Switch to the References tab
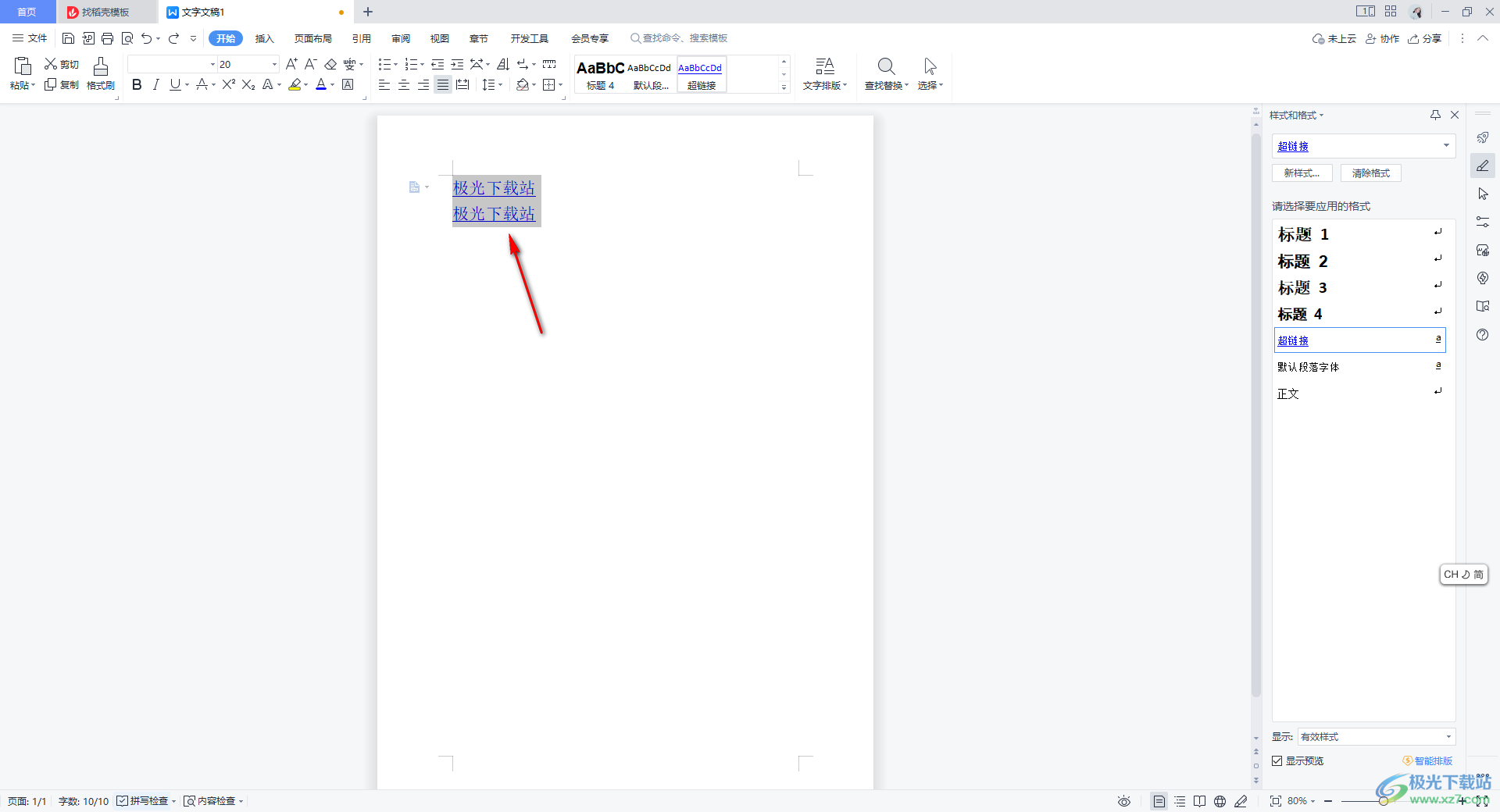 [x=362, y=38]
